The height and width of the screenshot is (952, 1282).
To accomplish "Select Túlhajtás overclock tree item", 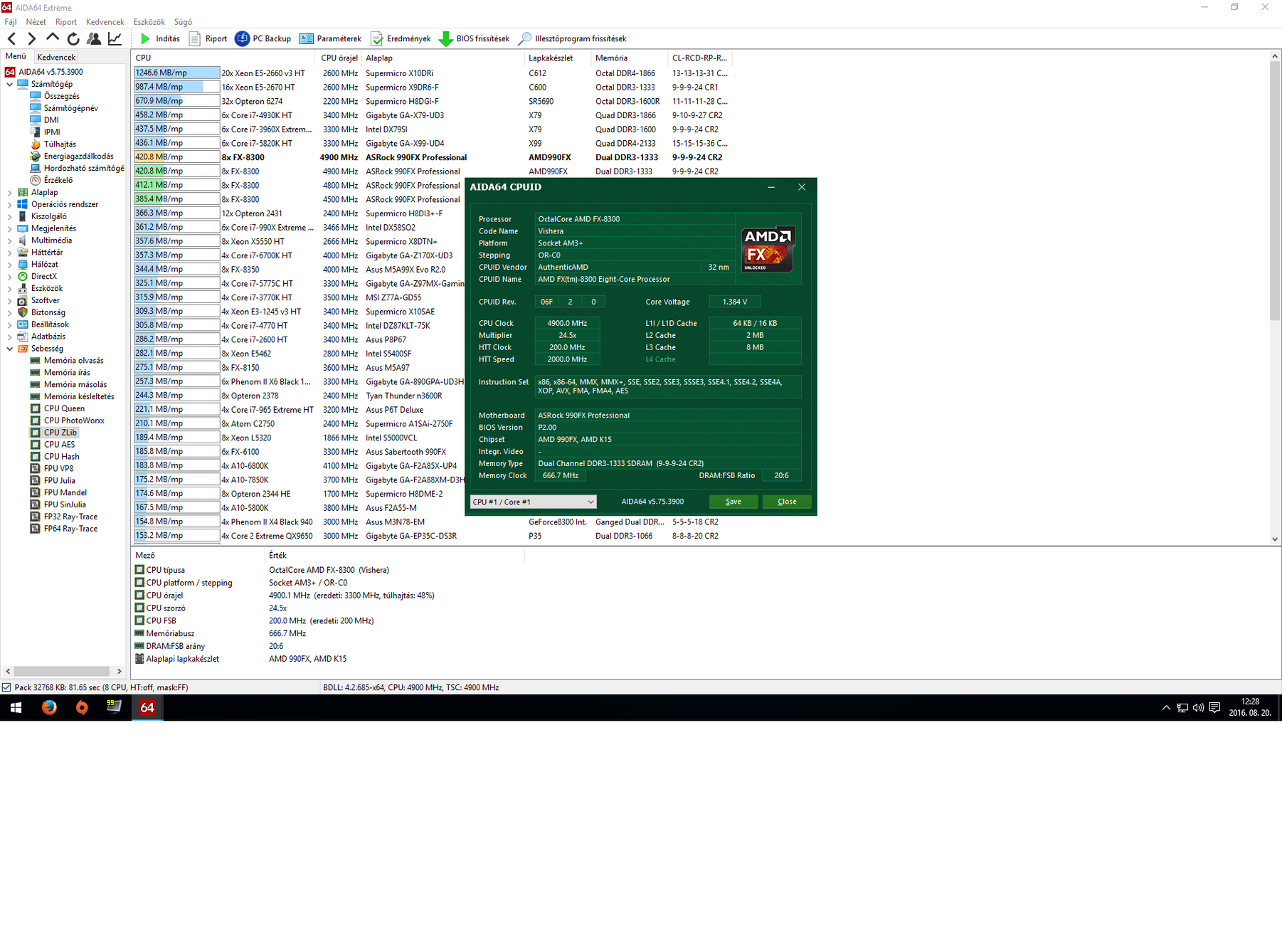I will coord(60,144).
